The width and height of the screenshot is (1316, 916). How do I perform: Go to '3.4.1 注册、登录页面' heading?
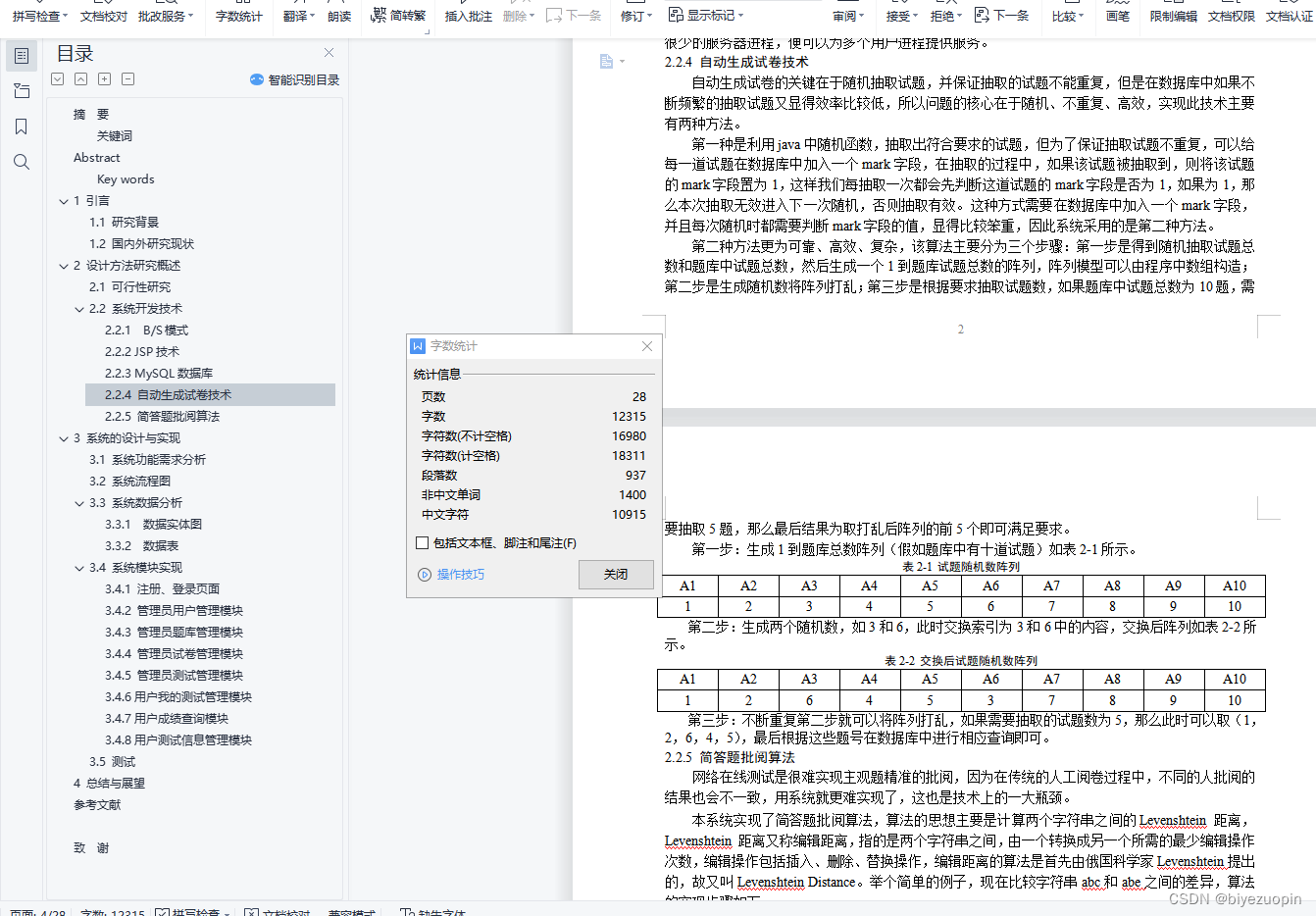(x=163, y=589)
